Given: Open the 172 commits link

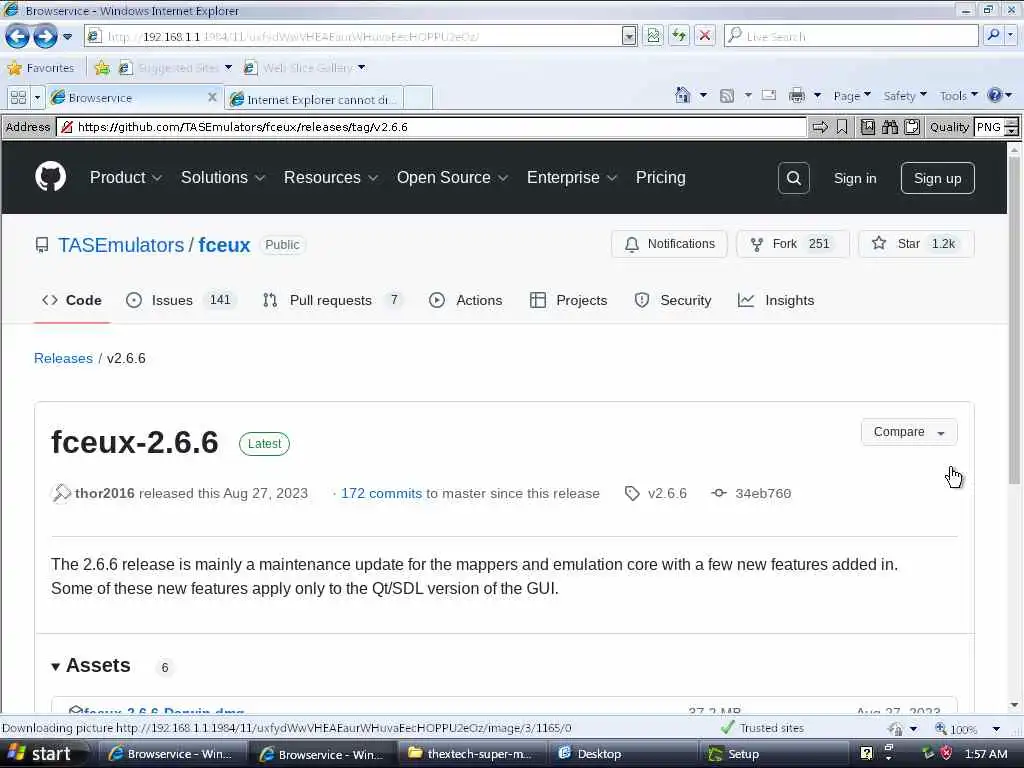Looking at the screenshot, I should click(381, 494).
